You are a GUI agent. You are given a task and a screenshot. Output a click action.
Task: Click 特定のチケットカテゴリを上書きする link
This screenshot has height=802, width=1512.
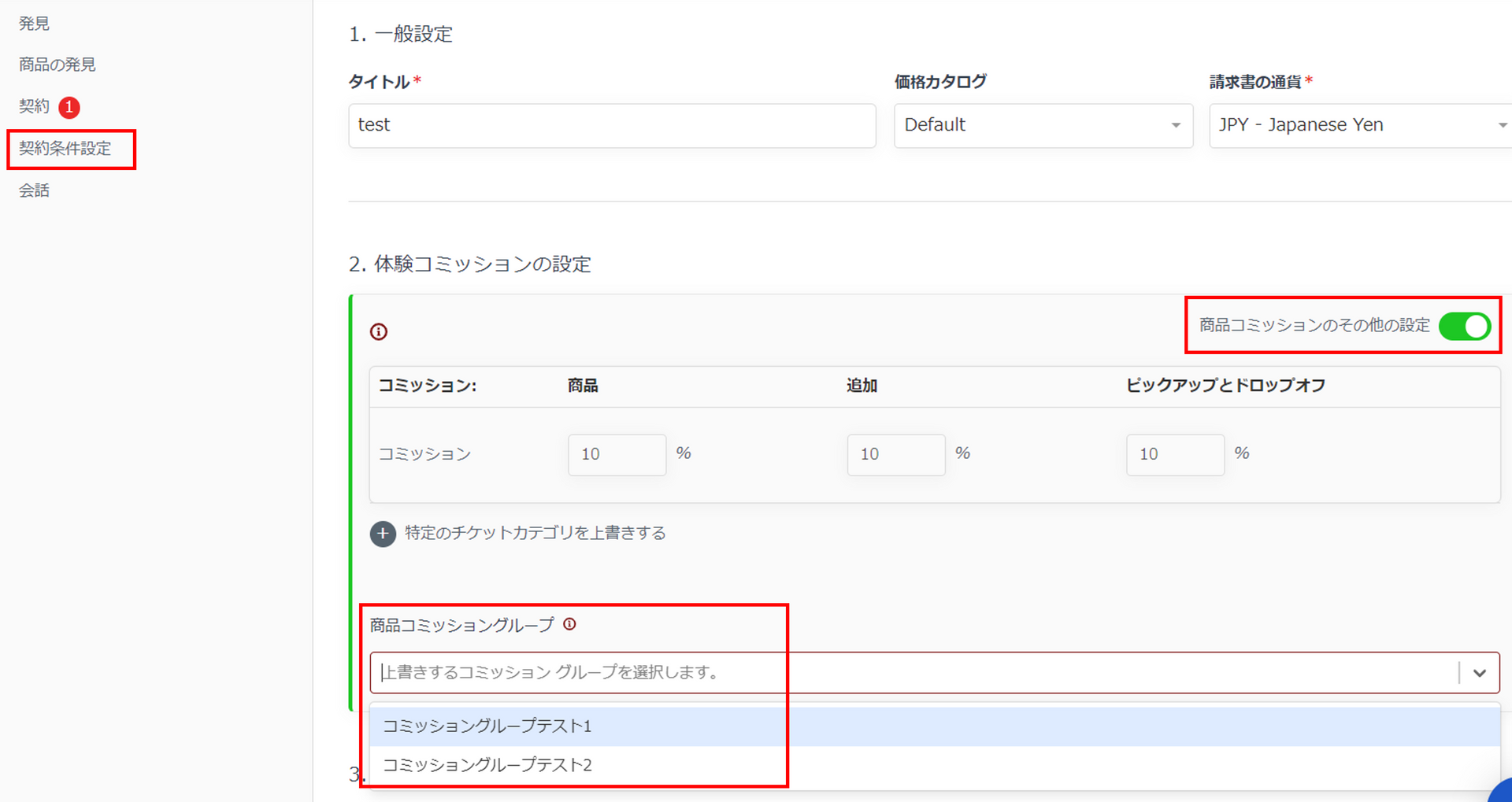[535, 533]
